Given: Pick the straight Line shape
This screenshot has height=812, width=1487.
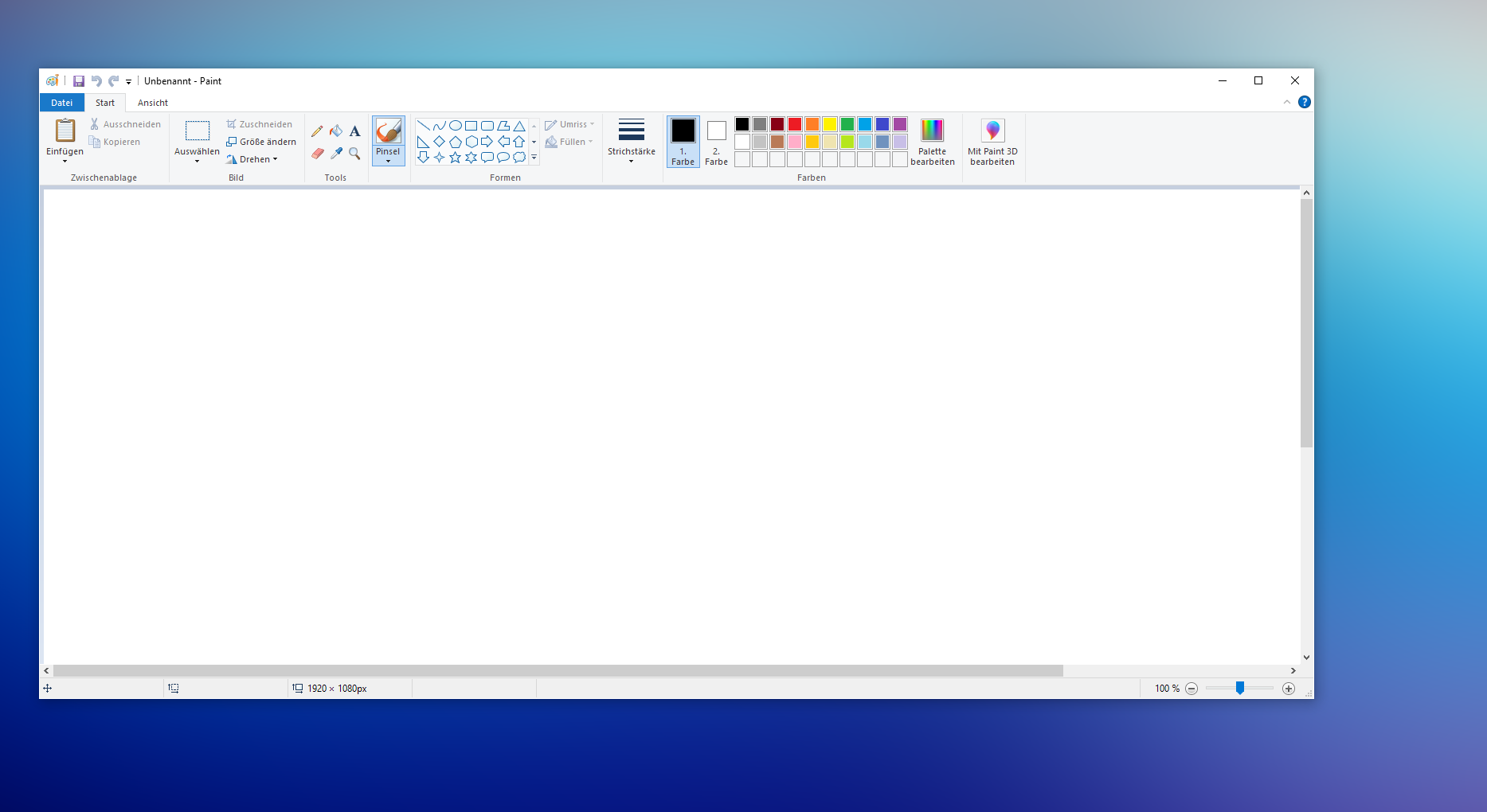Looking at the screenshot, I should click(x=423, y=126).
